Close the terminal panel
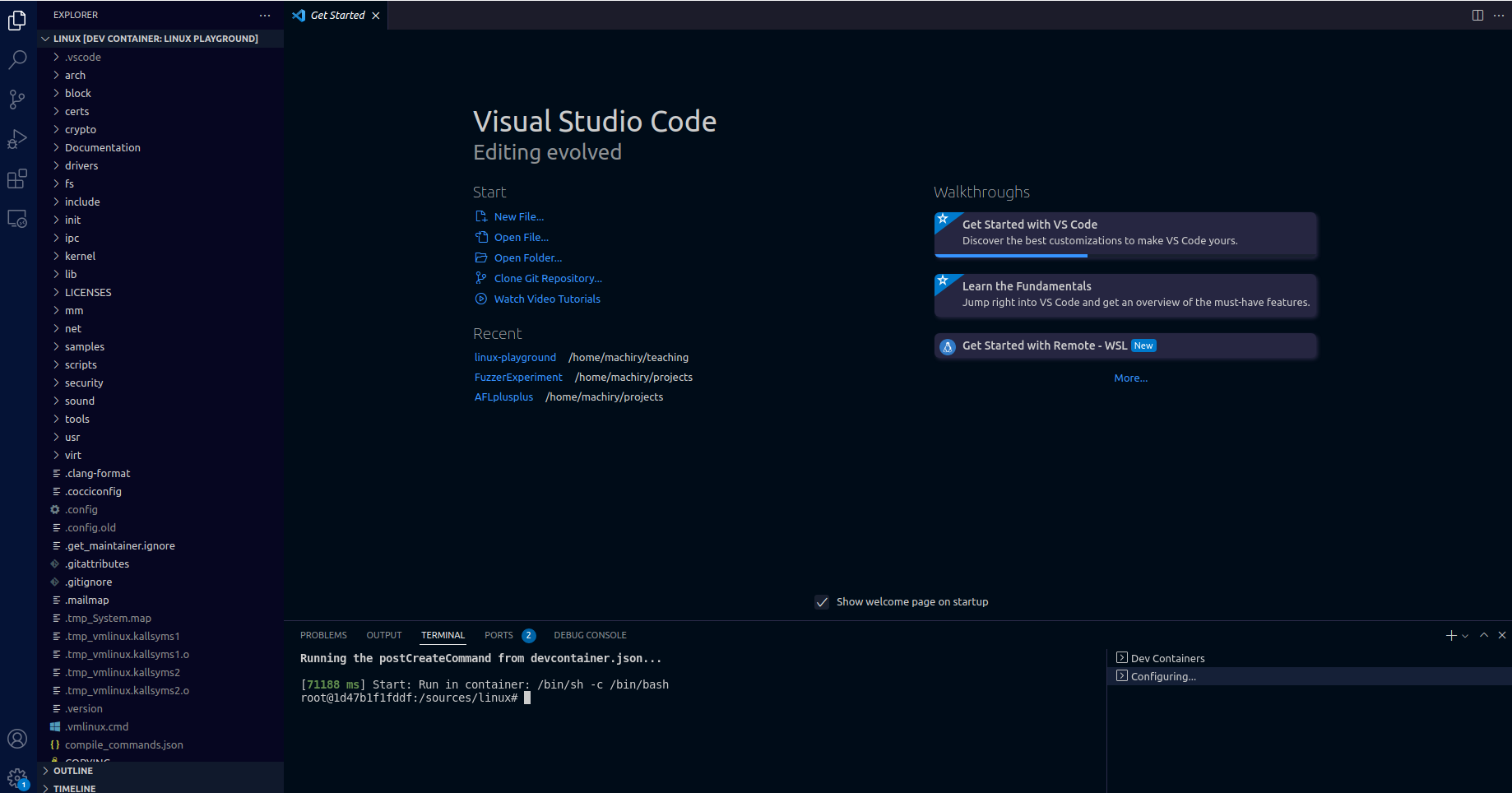The image size is (1512, 793). pos(1502,635)
